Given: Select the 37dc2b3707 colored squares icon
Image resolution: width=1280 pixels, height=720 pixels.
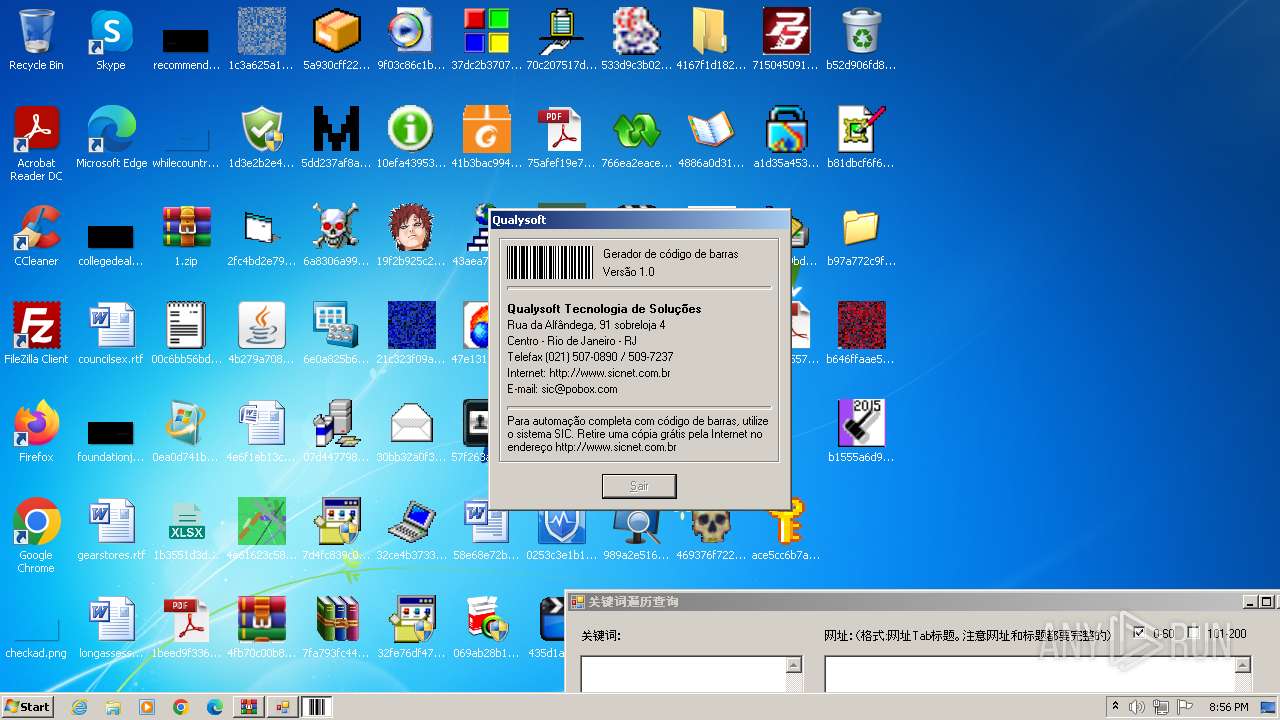Looking at the screenshot, I should click(486, 40).
